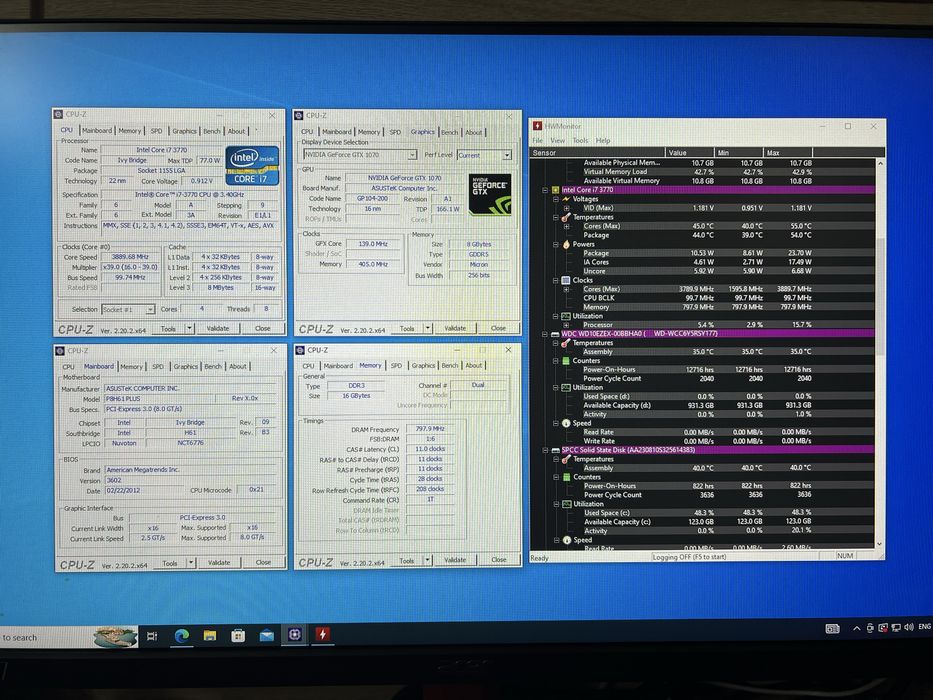
Task: Show hidden system tray icons
Action: (856, 629)
